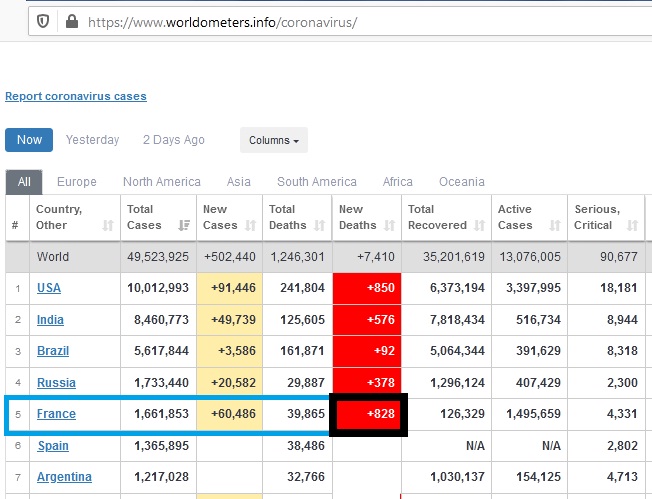Sort by Total Deaths column arrows

point(319,225)
